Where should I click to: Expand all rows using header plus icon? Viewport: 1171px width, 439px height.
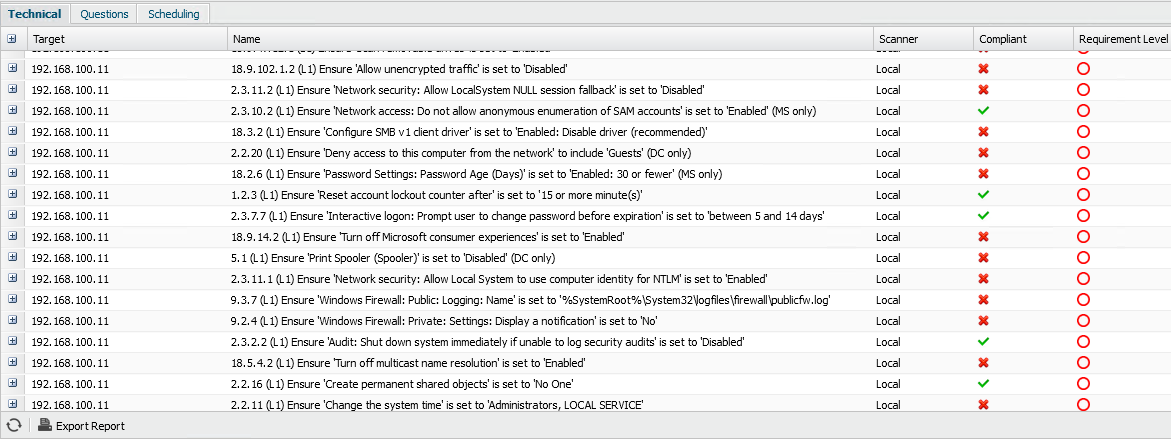point(12,39)
